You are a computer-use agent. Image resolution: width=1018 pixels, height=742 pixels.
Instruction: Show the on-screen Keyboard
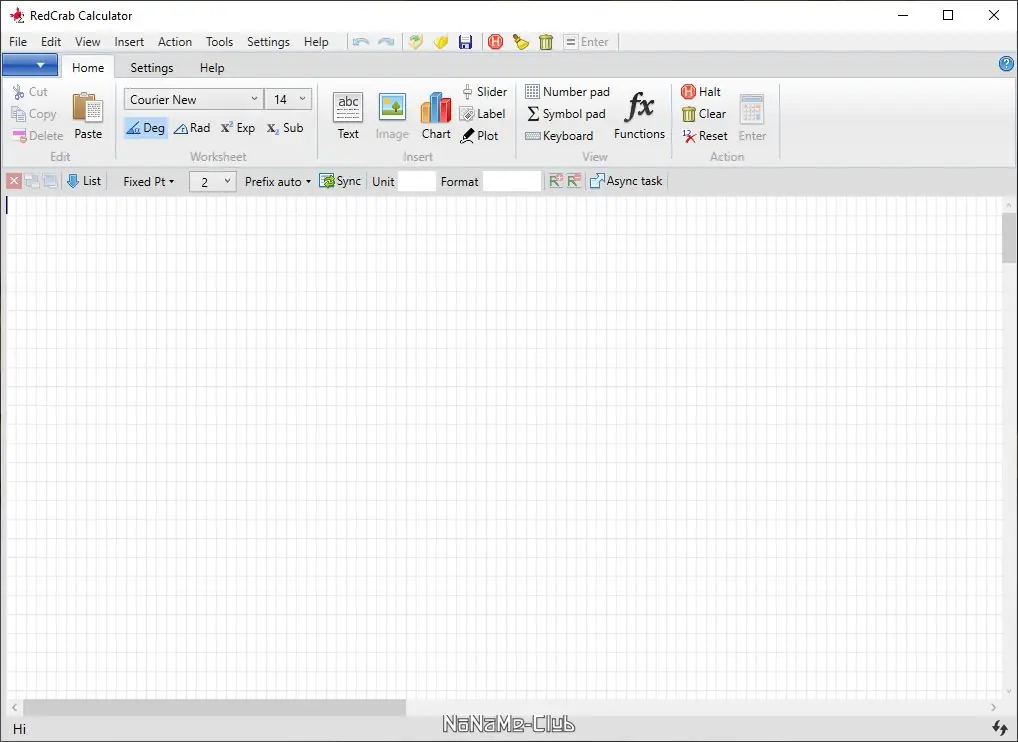(x=559, y=136)
